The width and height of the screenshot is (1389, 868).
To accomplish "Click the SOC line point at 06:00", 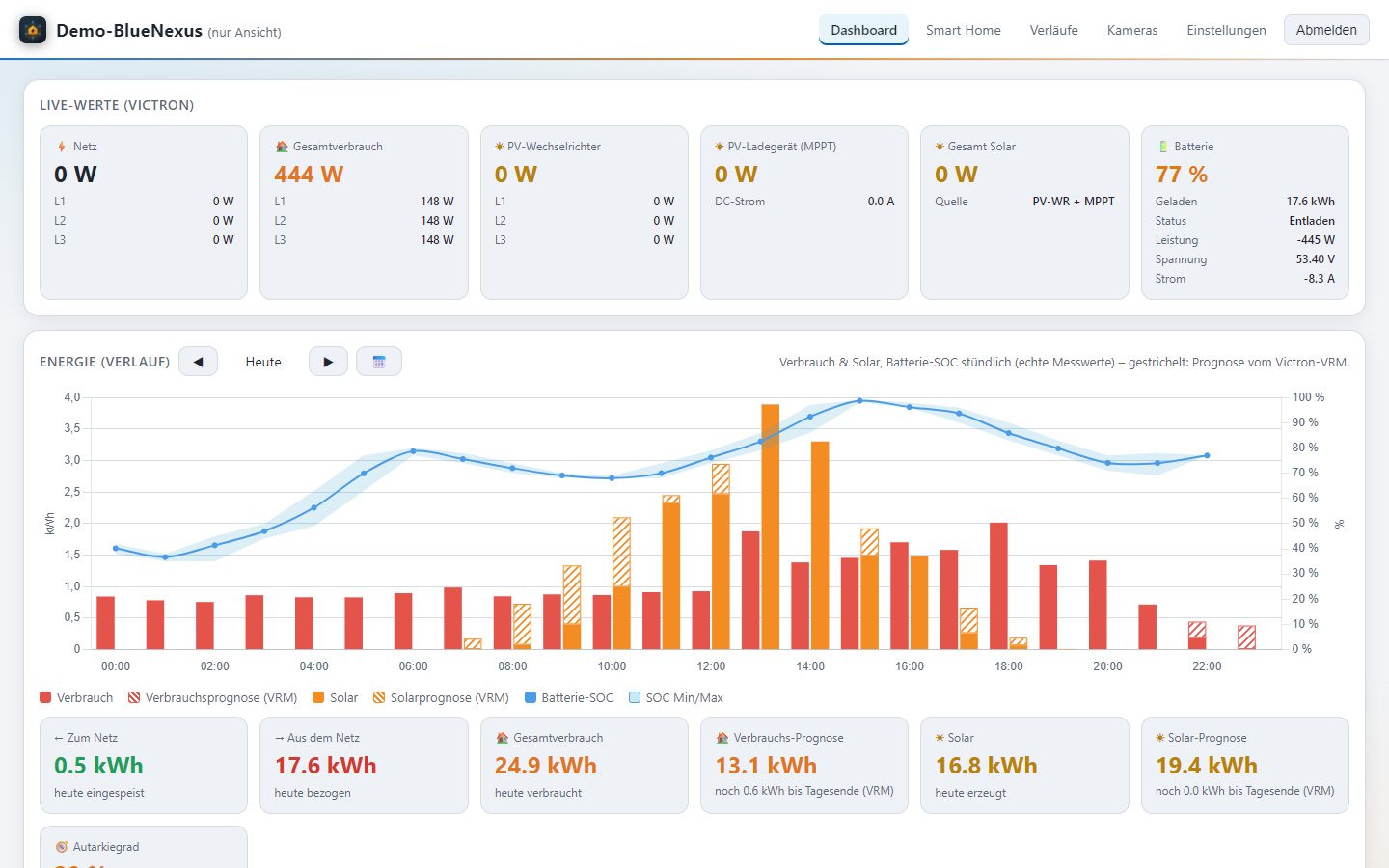I will click(413, 450).
